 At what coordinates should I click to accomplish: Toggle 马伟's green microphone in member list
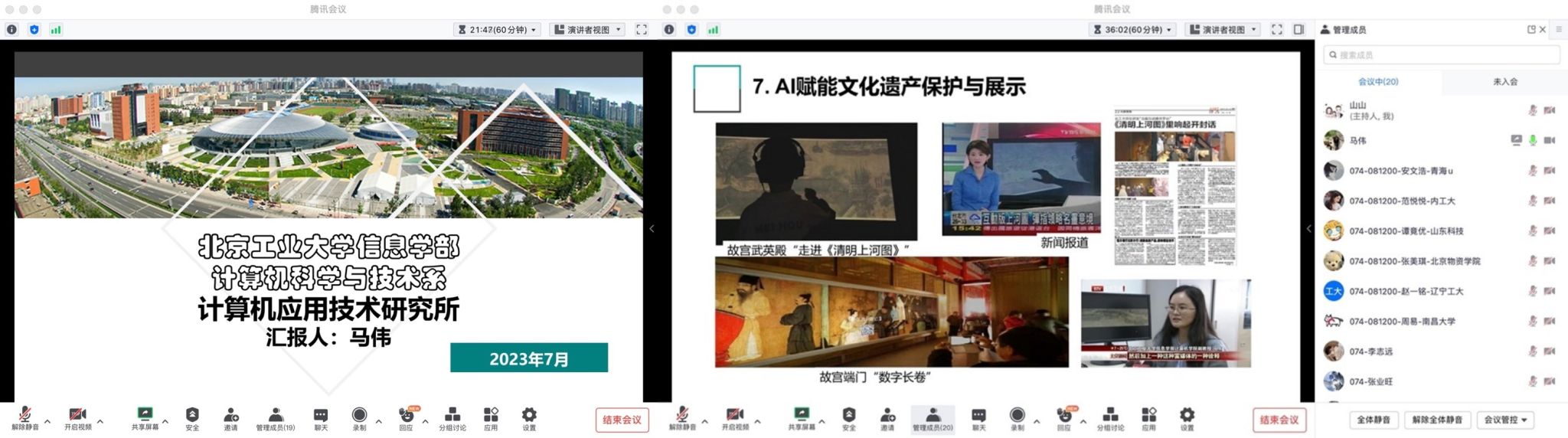[x=1533, y=140]
